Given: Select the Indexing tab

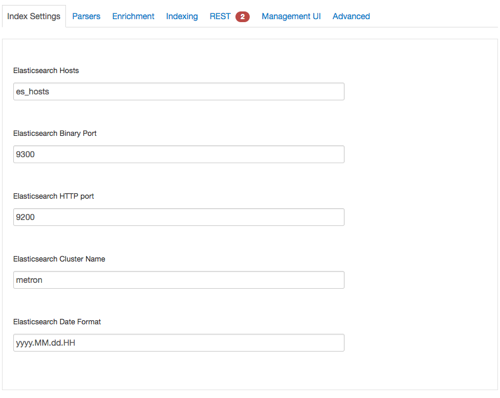Looking at the screenshot, I should click(182, 16).
